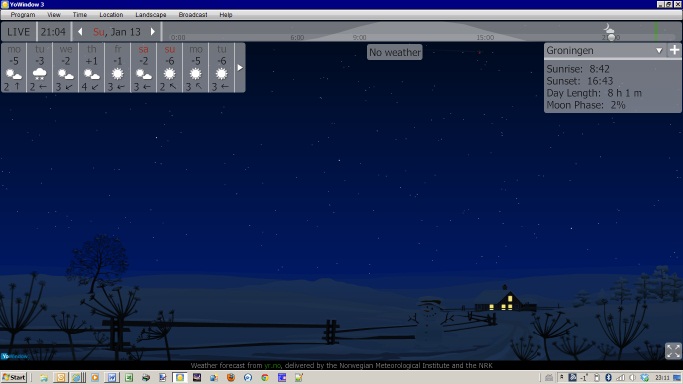Follow the yr.no link in the footer
This screenshot has height=384, width=683.
273,365
